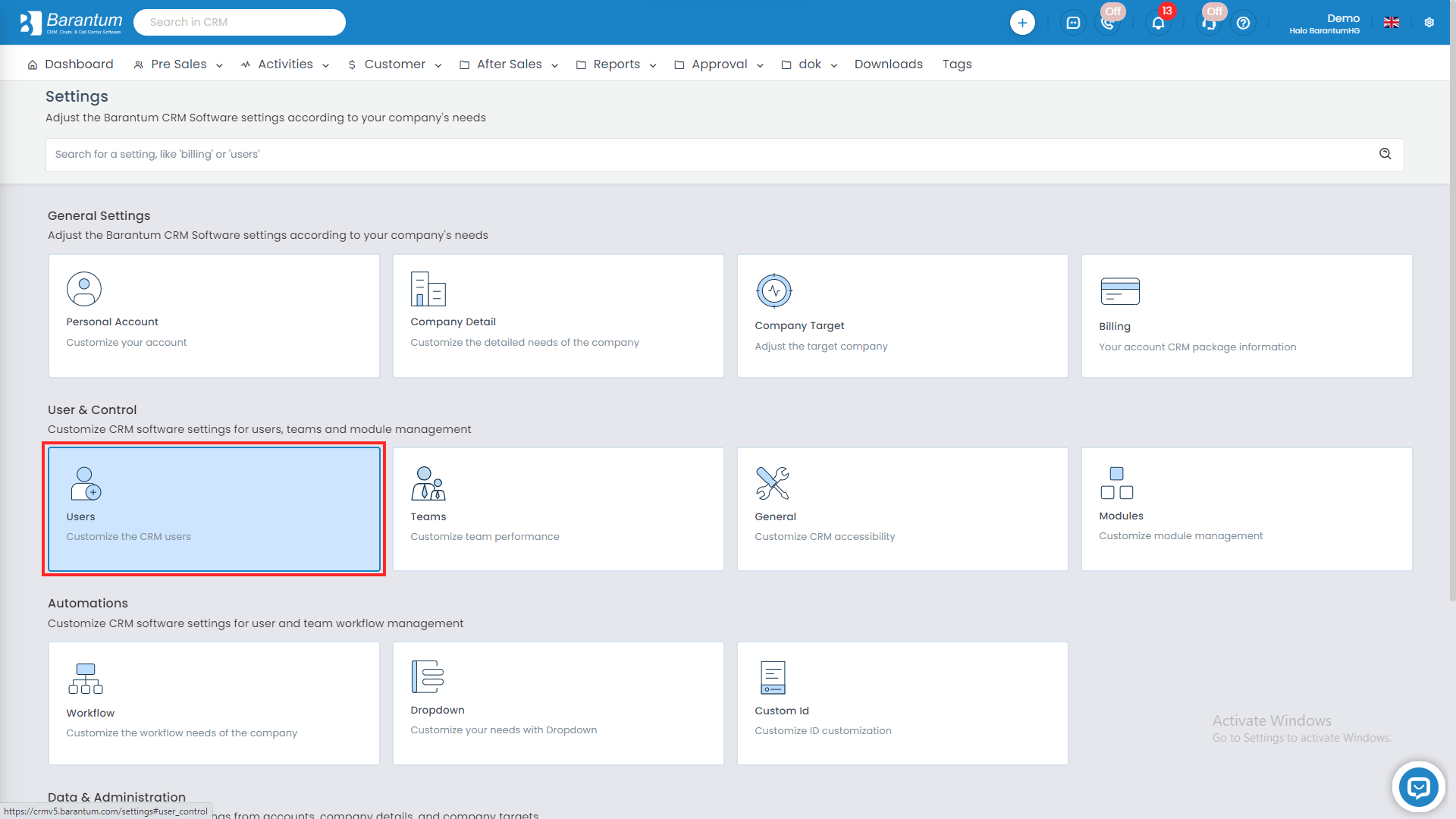Open the Tags menu item

(957, 64)
